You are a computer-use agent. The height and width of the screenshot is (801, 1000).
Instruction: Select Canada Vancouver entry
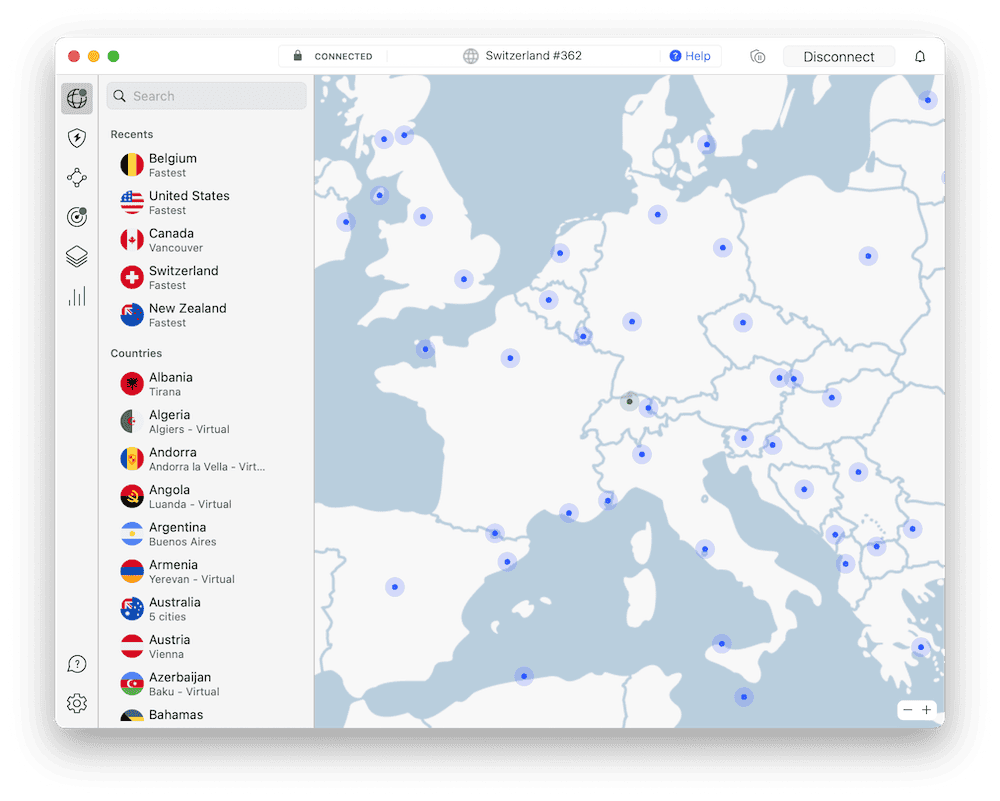(x=207, y=240)
